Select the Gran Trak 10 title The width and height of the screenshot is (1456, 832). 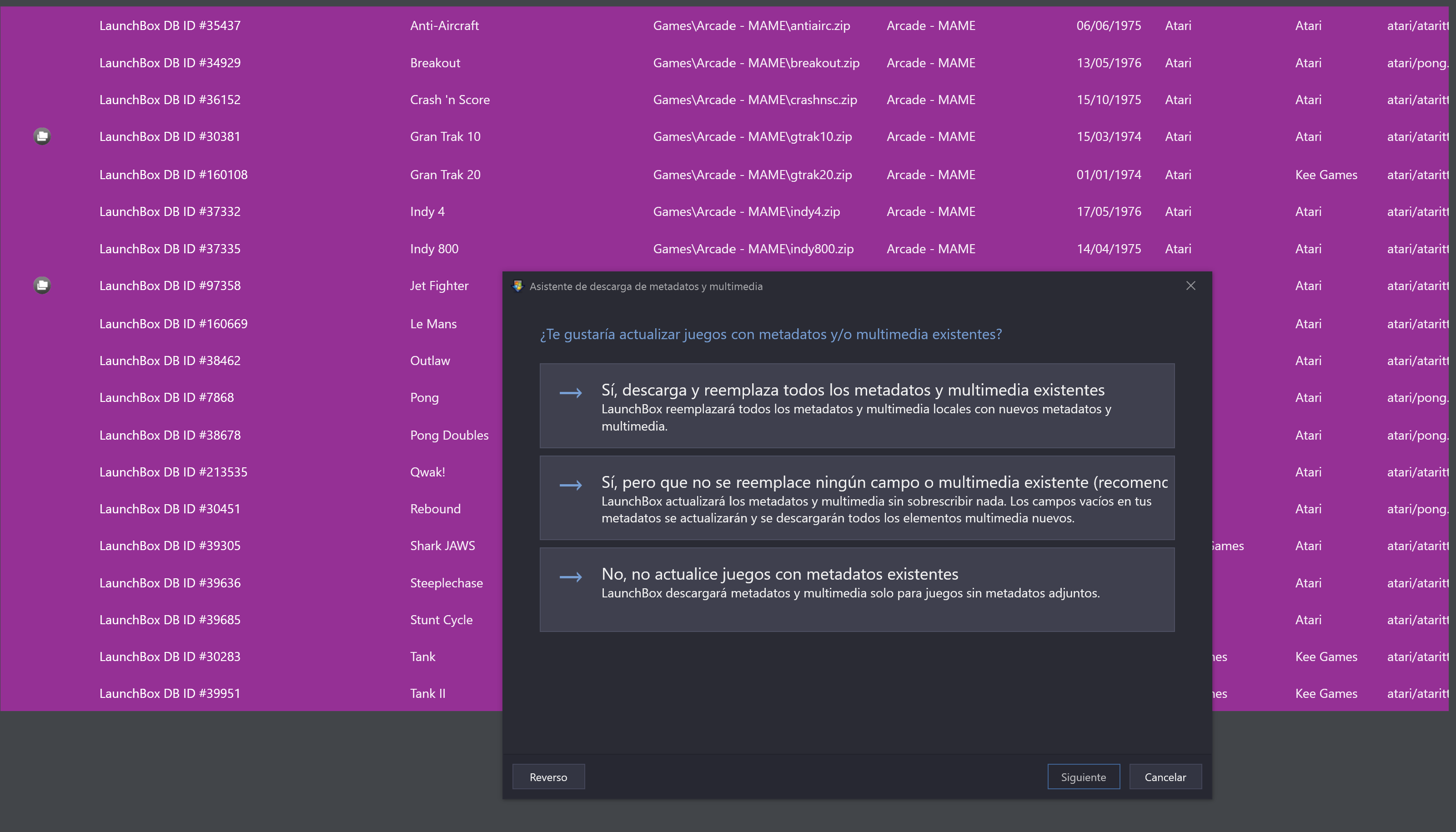445,136
